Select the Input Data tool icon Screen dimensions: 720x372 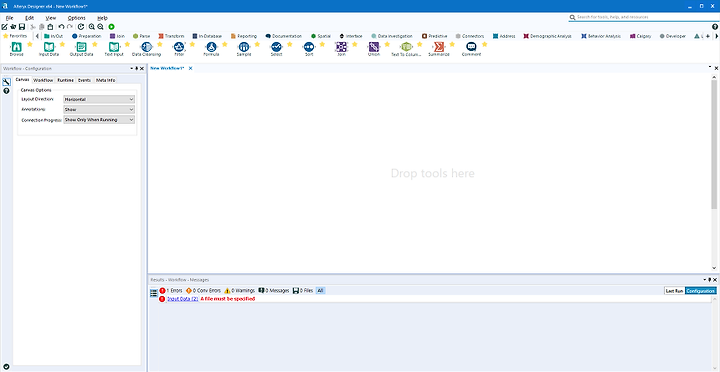[49, 46]
